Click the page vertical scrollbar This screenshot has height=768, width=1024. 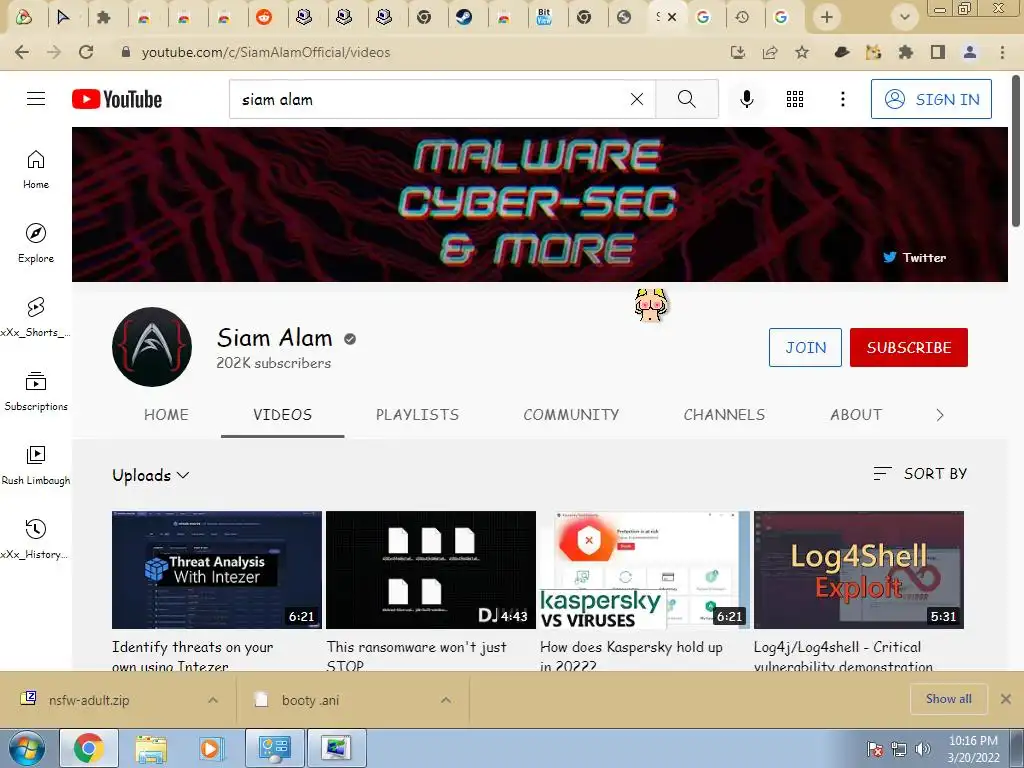tap(1016, 150)
